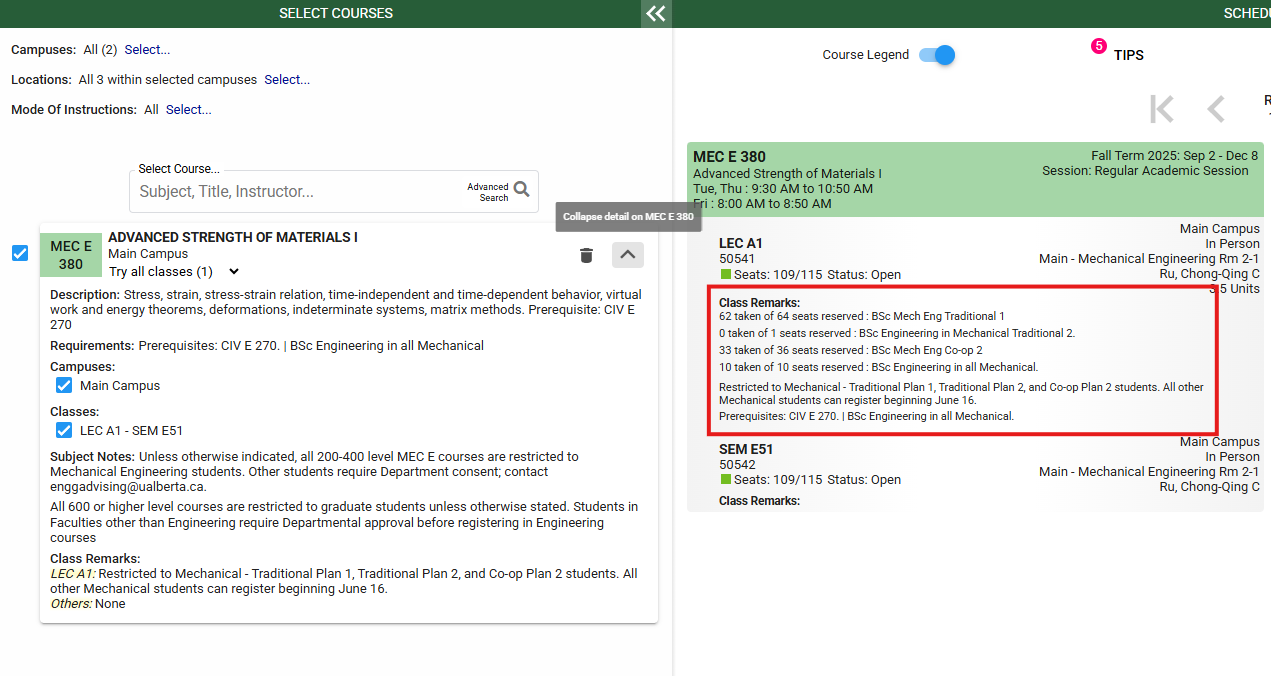Click the Advanced Search magnifier icon
Screen dimensions: 1271x676
pyautogui.click(x=521, y=190)
